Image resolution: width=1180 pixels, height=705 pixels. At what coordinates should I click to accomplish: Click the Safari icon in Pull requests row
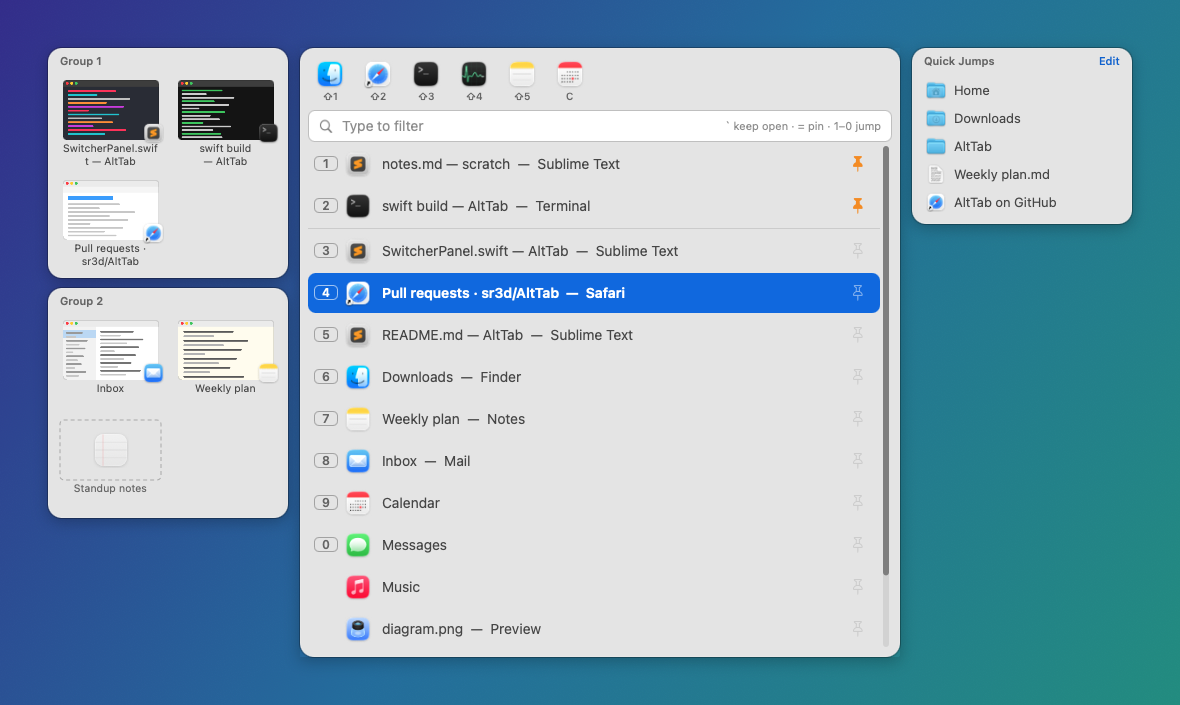point(358,293)
